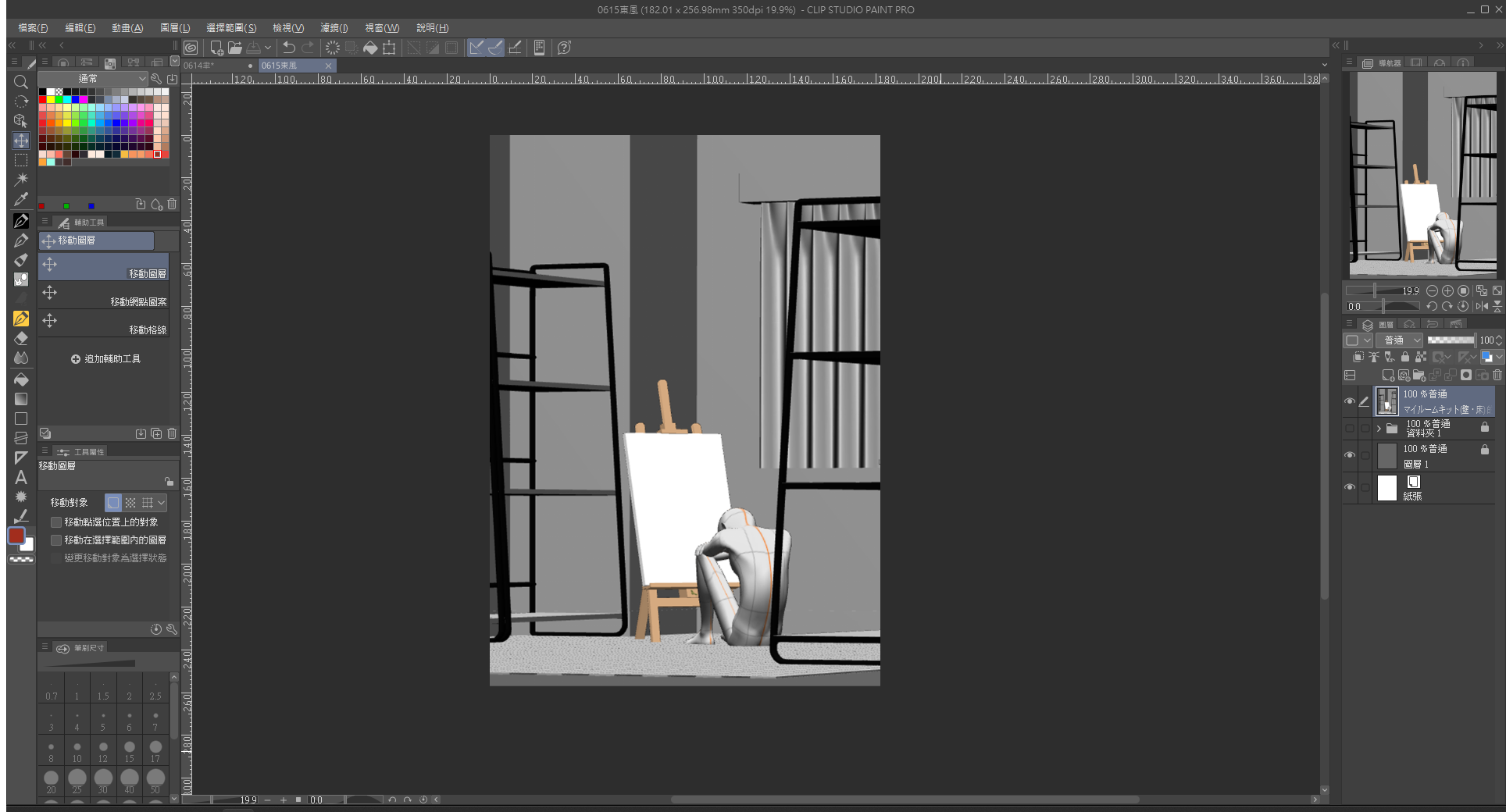Open save options dropdown arrow in command bar

coord(268,48)
